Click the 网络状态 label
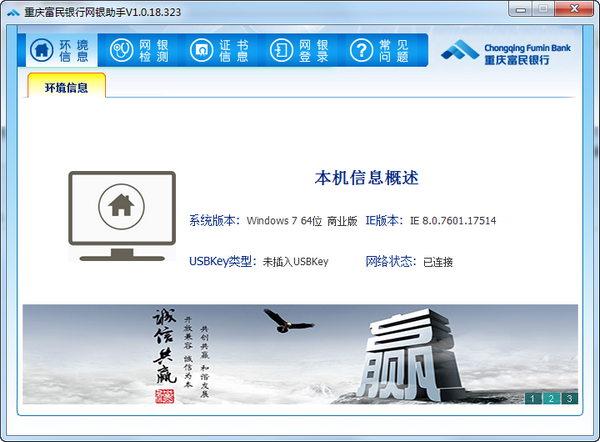 click(x=391, y=262)
